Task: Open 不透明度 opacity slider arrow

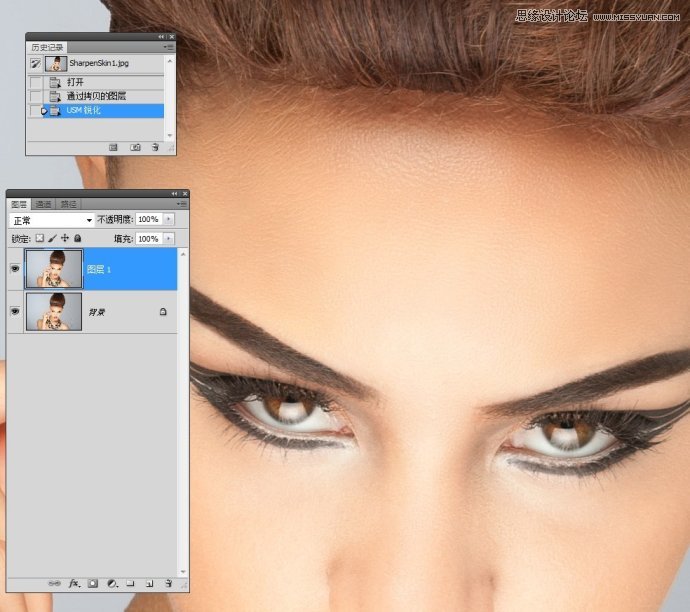Action: click(x=169, y=219)
